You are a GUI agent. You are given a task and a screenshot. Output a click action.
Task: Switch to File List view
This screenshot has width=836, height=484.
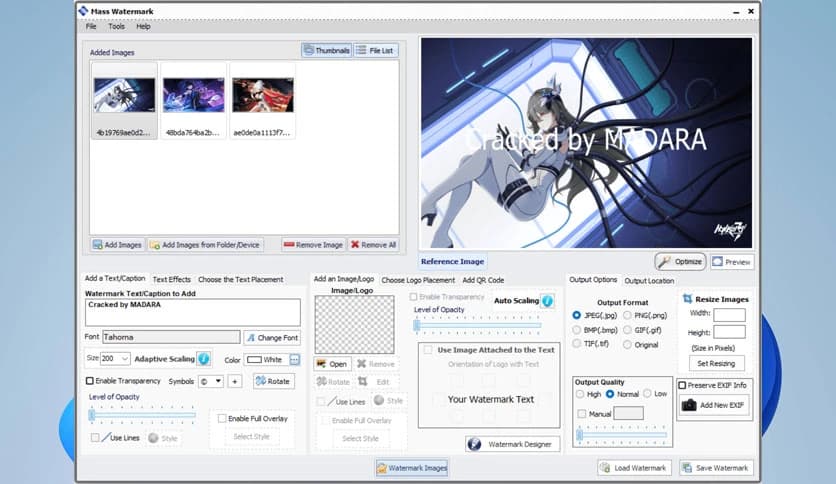coord(375,51)
